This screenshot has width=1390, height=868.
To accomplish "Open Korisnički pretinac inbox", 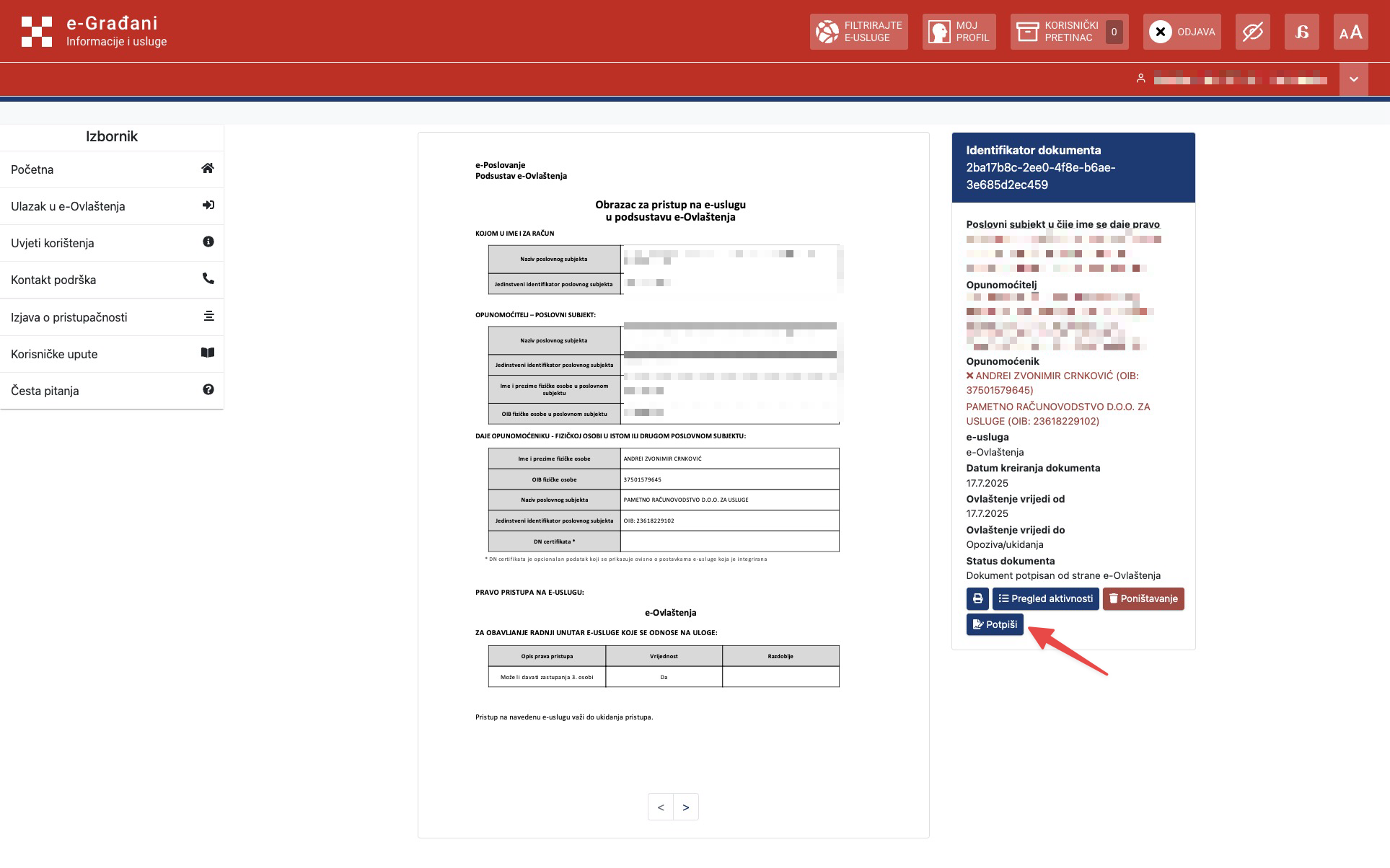I will tap(1069, 32).
